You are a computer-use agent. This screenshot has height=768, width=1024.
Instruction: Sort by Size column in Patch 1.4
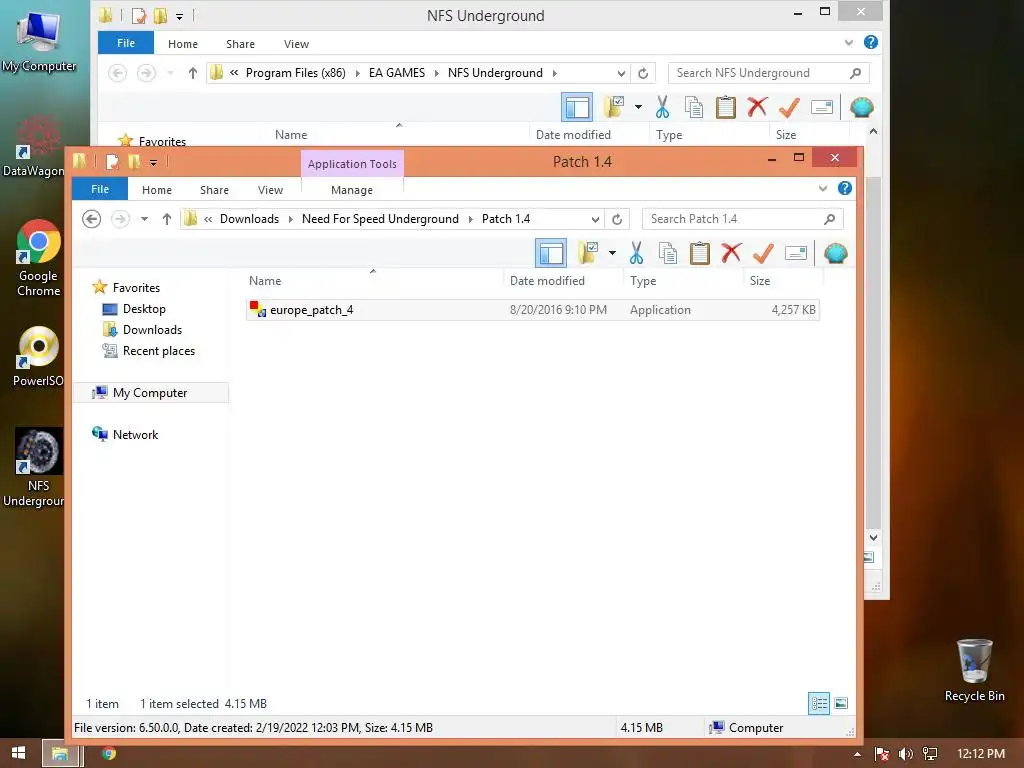click(760, 281)
